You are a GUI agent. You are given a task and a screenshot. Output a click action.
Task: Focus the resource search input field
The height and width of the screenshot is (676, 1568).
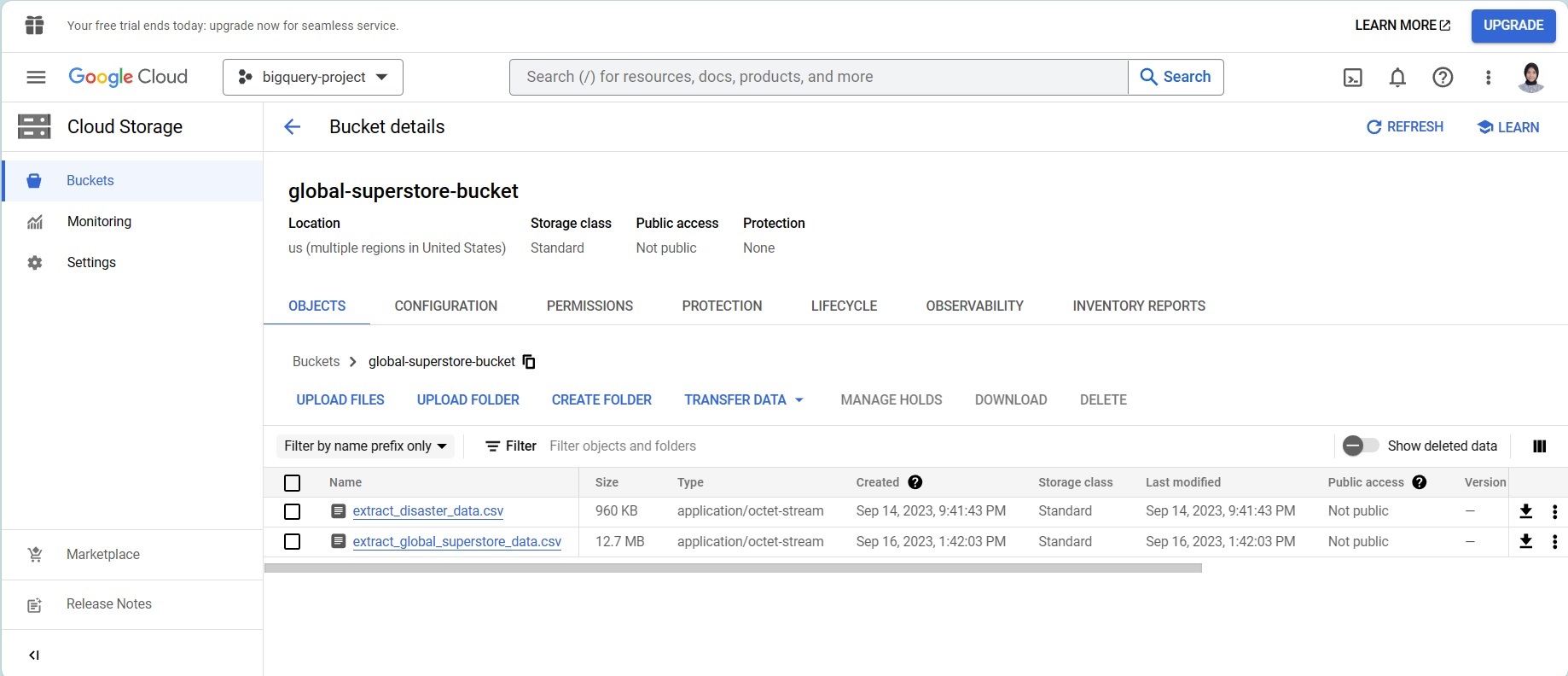(819, 77)
